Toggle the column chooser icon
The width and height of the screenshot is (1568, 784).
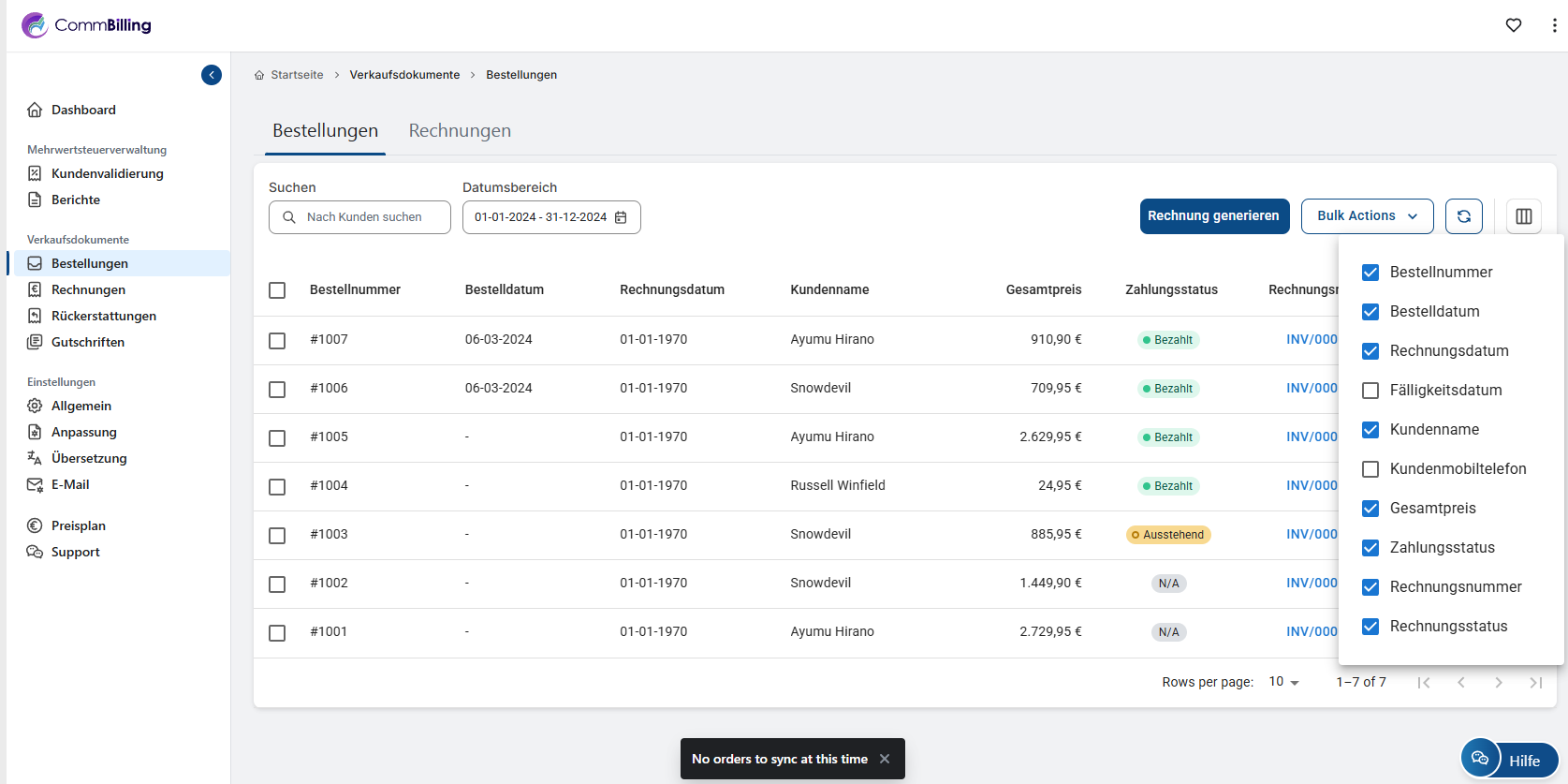[x=1523, y=216]
